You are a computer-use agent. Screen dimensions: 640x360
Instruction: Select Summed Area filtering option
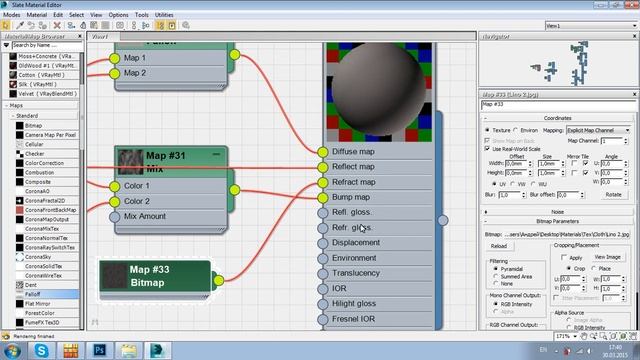[496, 276]
